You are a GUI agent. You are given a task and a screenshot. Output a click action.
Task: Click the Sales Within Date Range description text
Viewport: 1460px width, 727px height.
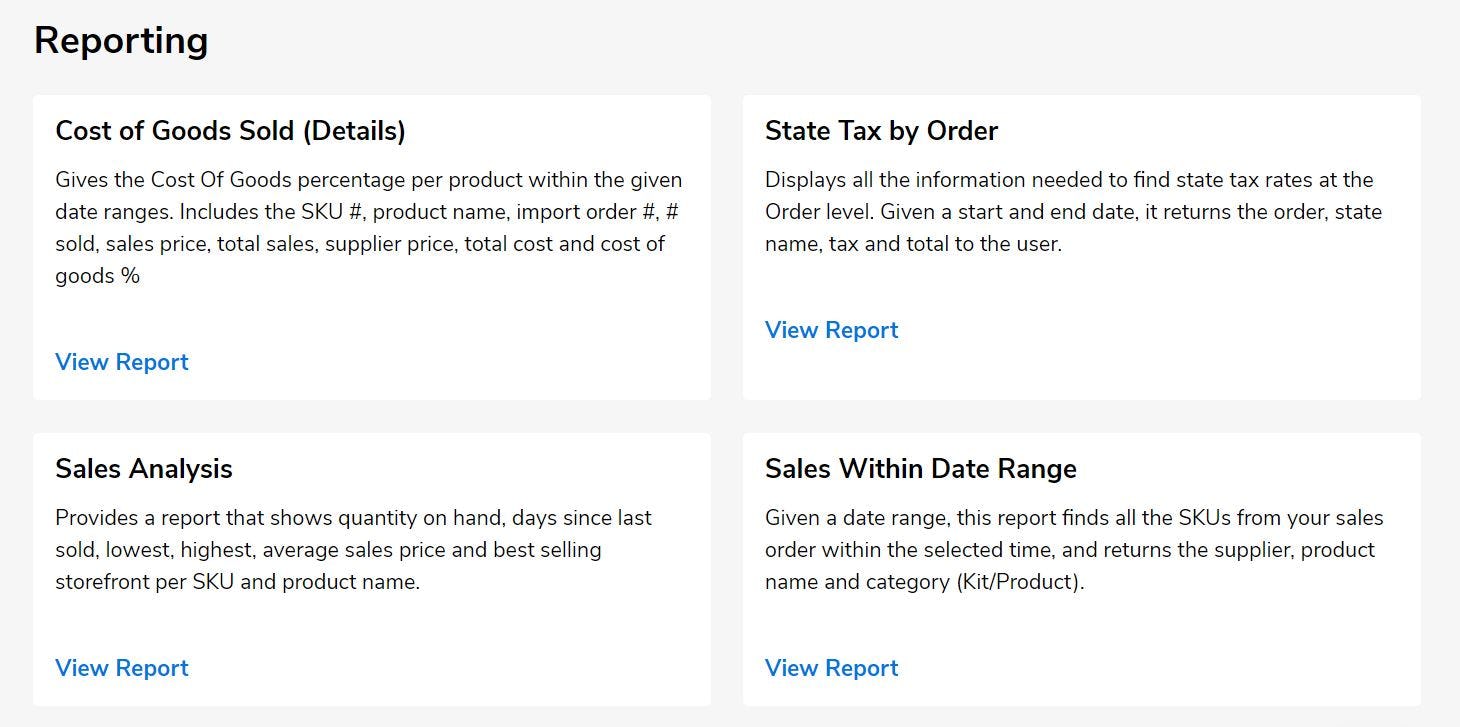[x=1073, y=550]
